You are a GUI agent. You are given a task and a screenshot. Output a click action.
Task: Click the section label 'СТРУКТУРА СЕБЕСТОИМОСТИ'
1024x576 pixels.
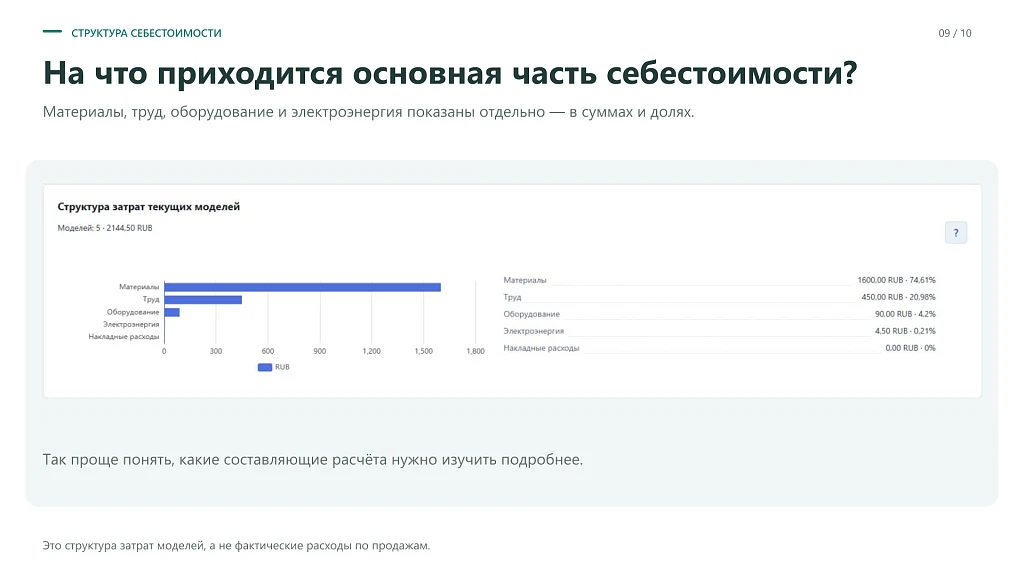146,33
